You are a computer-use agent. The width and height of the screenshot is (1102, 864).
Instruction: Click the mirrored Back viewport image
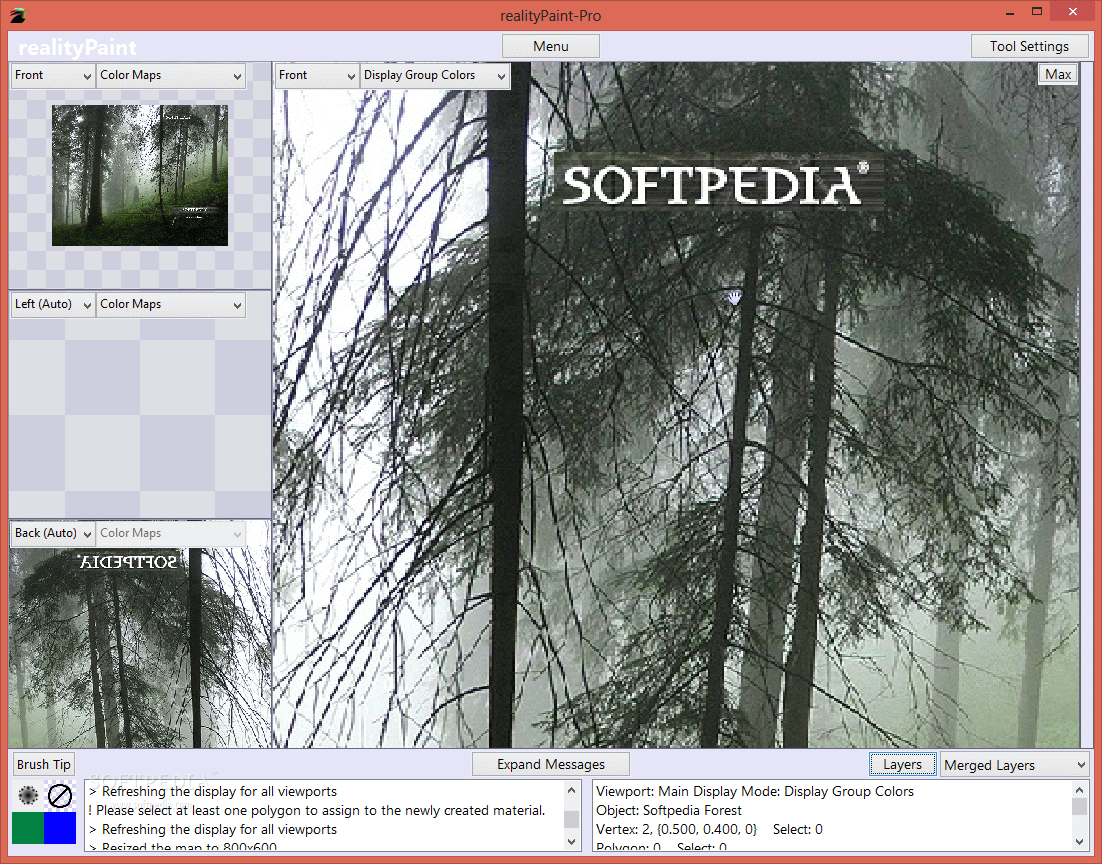(140, 647)
